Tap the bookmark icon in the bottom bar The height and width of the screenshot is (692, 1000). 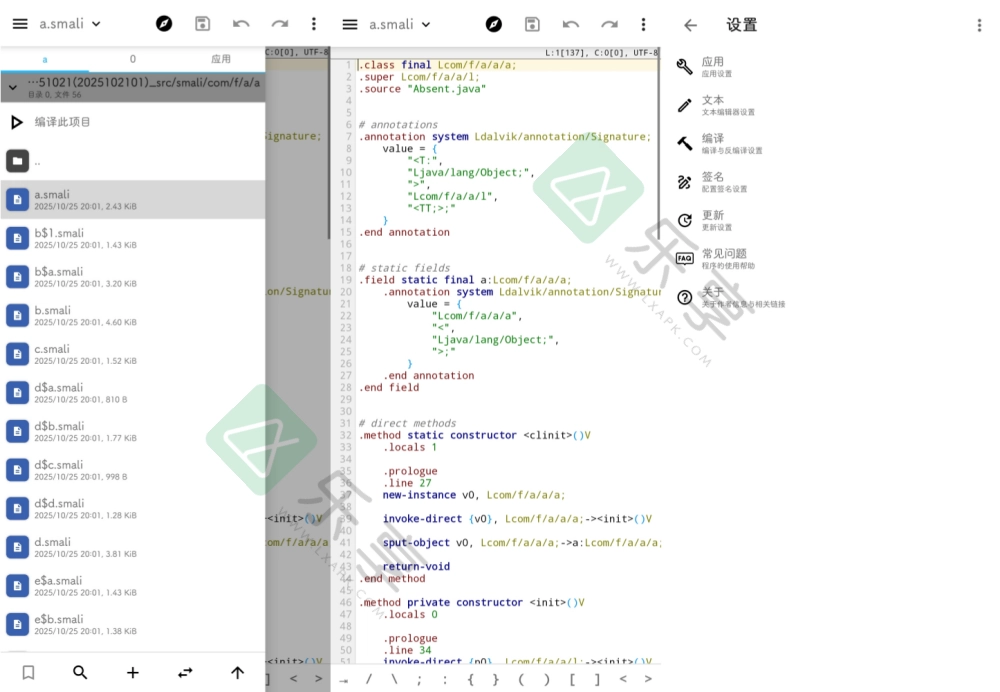28,672
